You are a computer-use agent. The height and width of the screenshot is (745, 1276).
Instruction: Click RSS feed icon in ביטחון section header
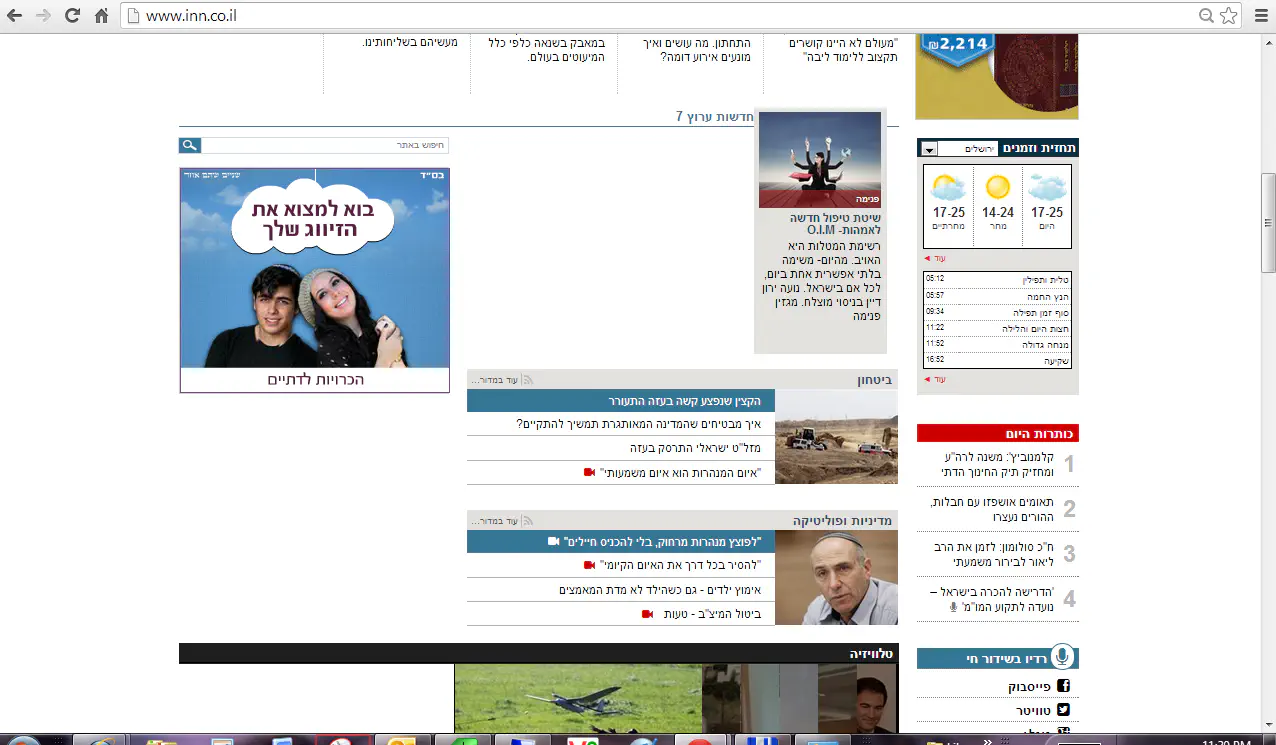point(529,380)
